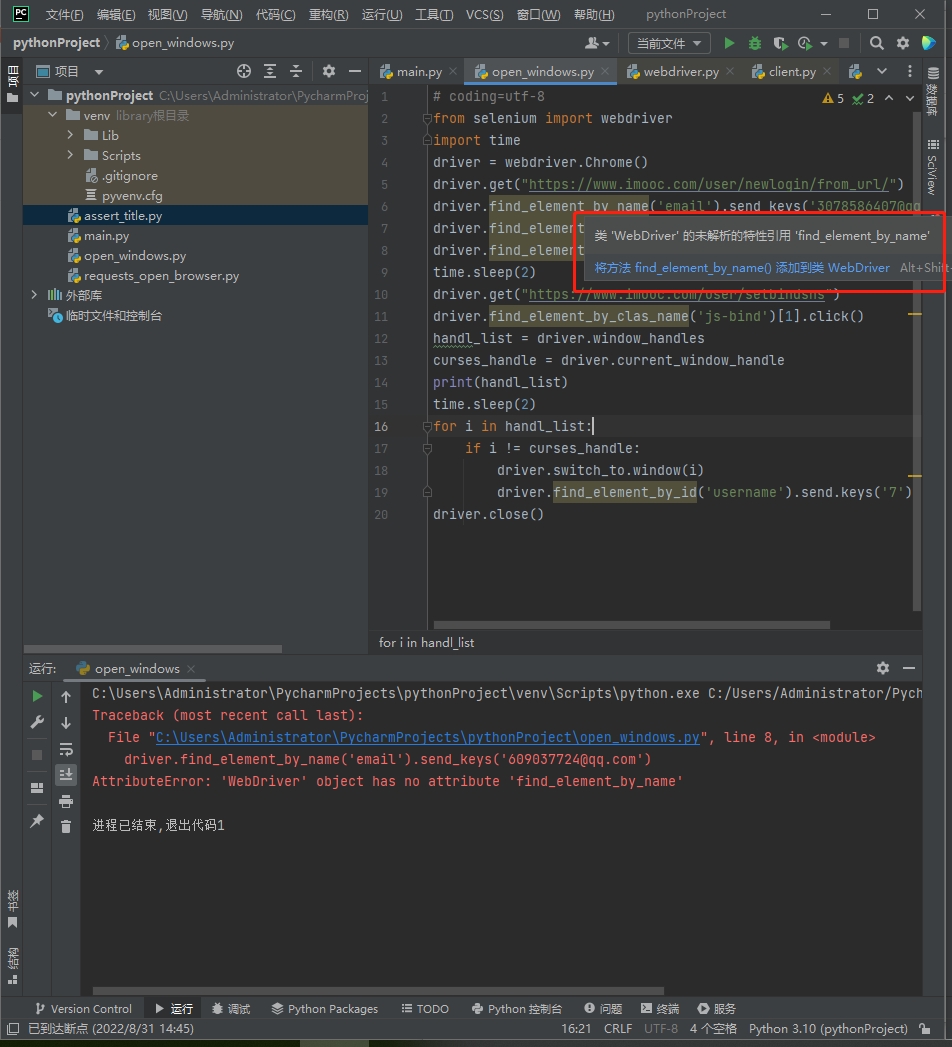
Task: Show hidden editor tabs chevron
Action: [x=882, y=71]
